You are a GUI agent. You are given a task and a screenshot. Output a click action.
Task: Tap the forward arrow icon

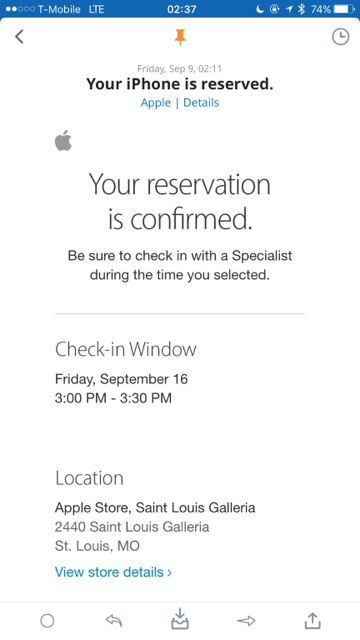click(246, 621)
